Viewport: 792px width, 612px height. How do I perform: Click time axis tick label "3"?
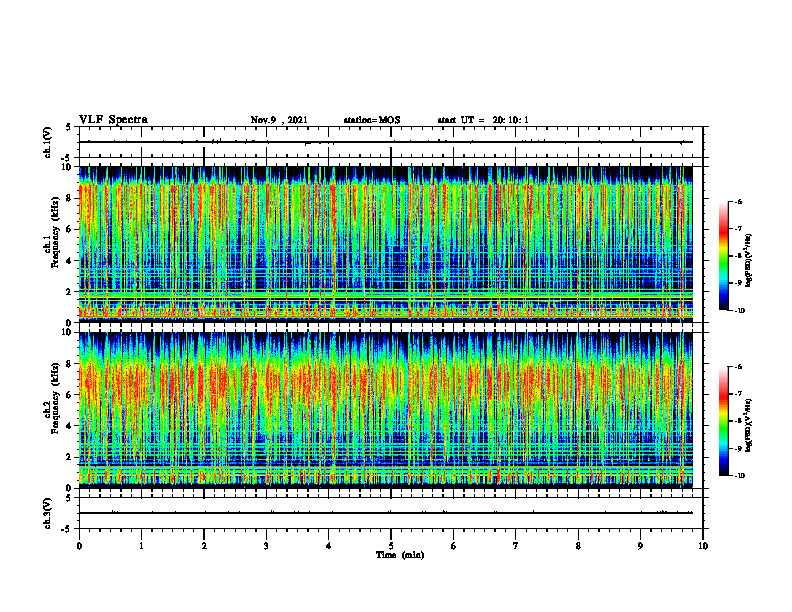[266, 546]
